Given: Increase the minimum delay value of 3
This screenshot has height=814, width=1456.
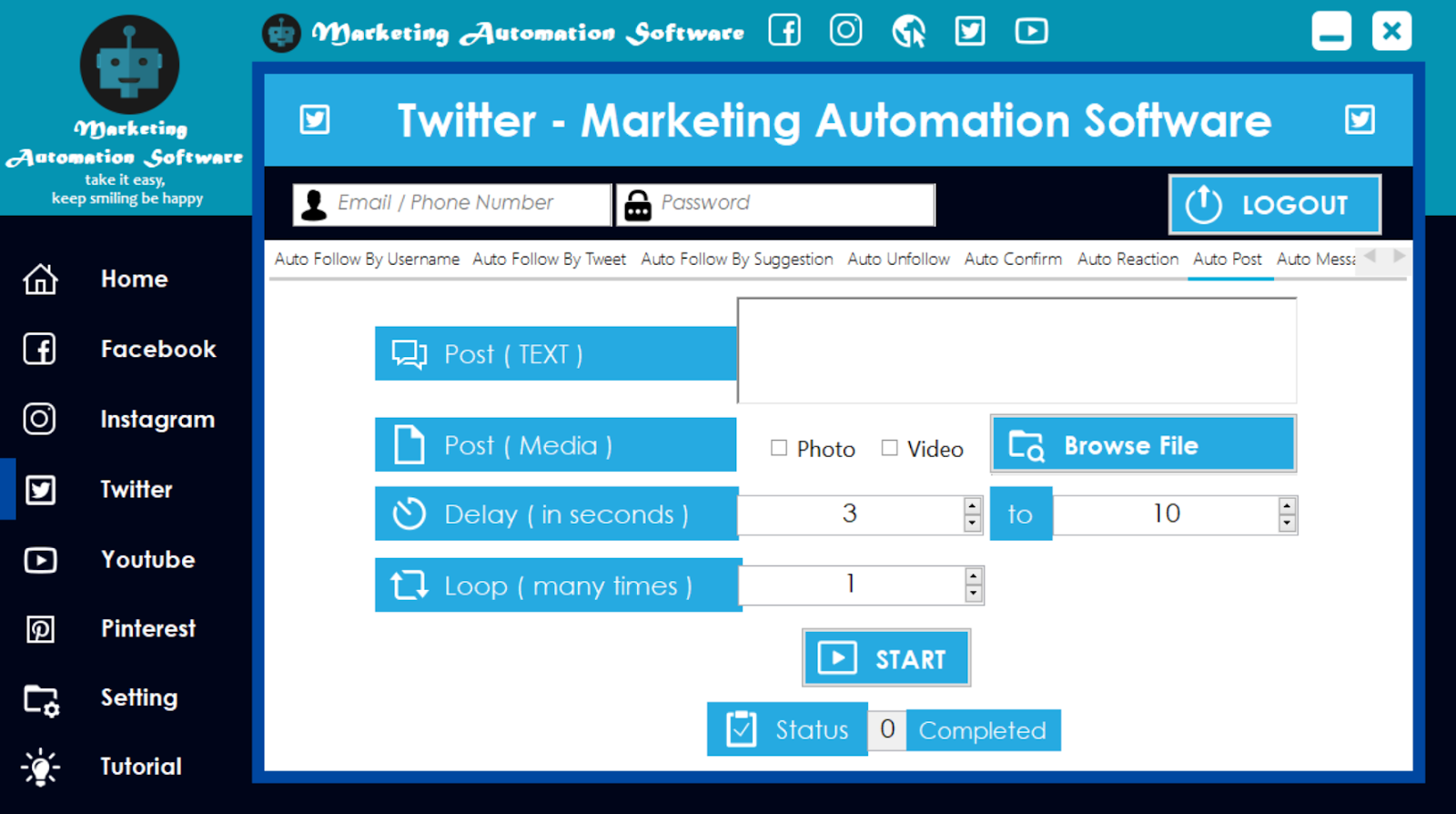Looking at the screenshot, I should (x=972, y=506).
